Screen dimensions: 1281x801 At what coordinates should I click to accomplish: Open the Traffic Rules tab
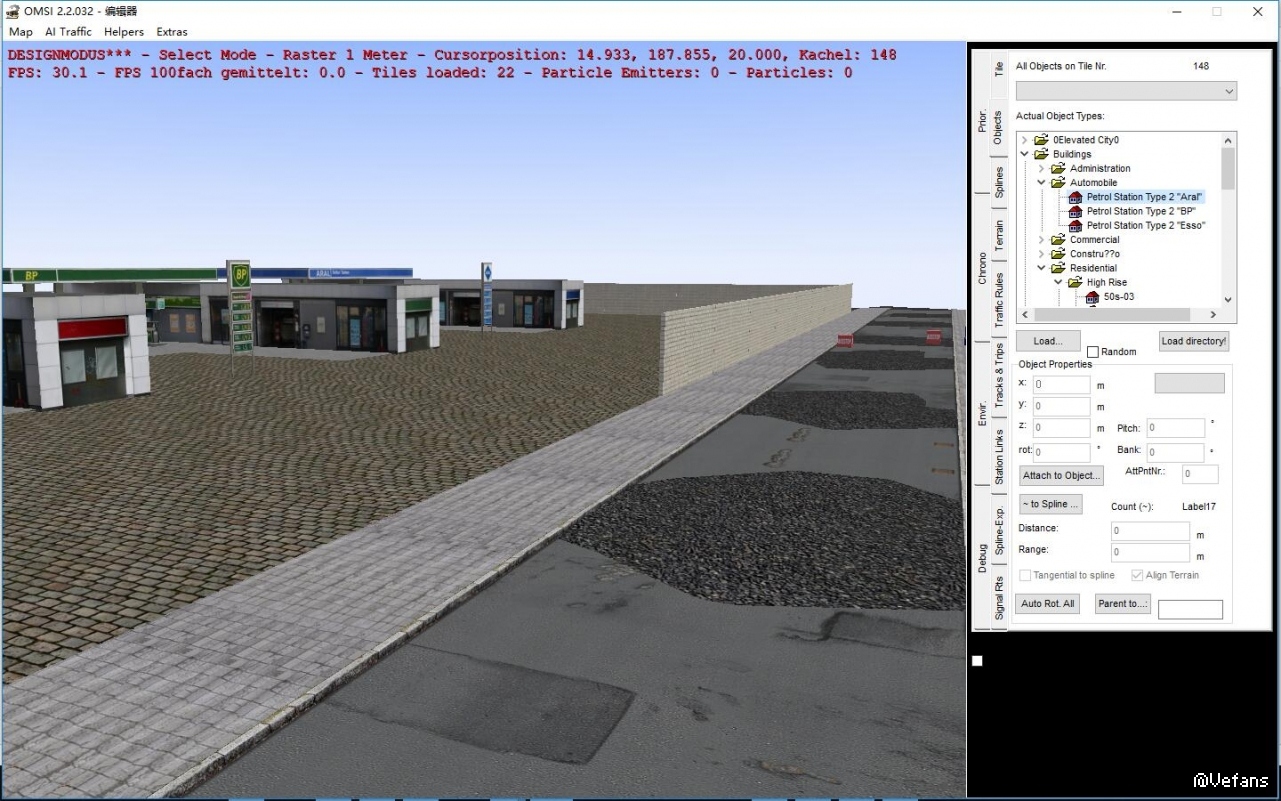998,300
